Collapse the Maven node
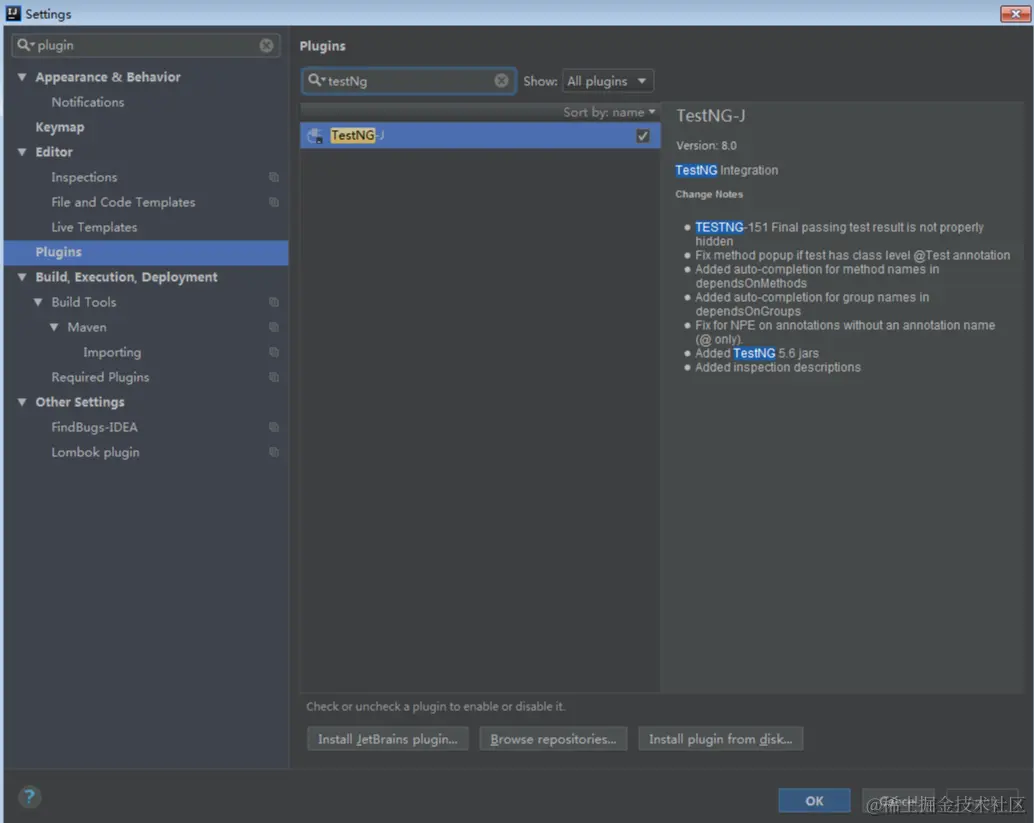The width and height of the screenshot is (1034, 823). [54, 327]
